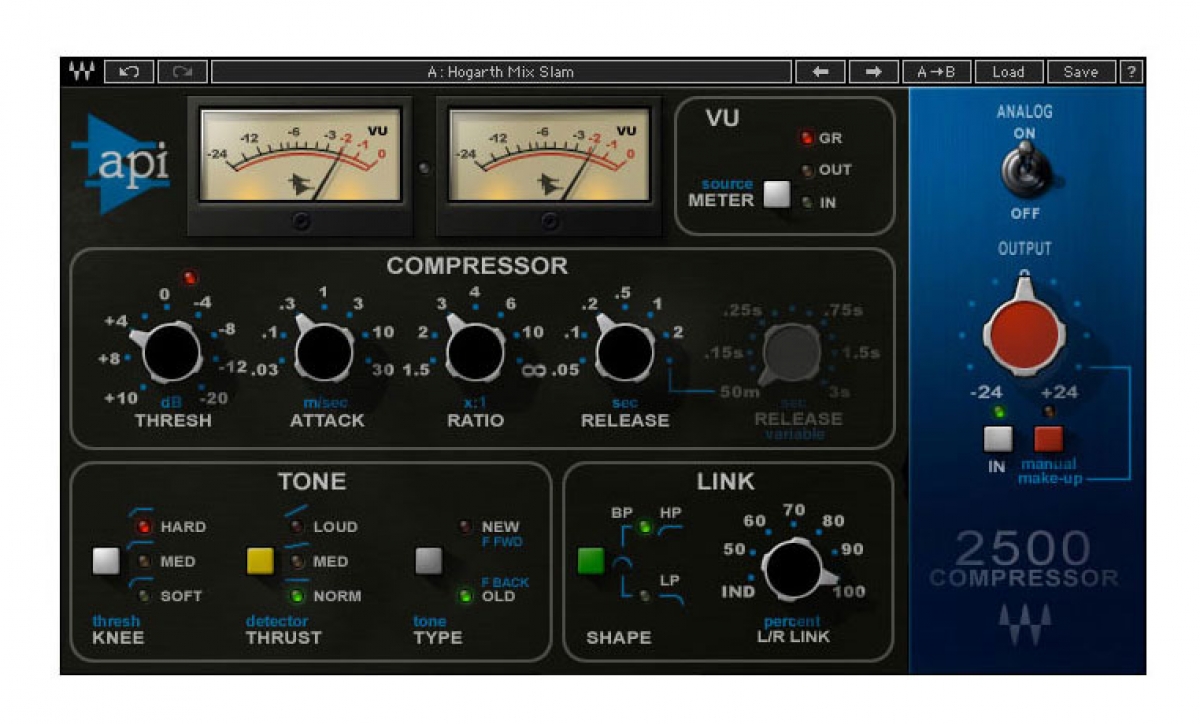Image resolution: width=1200 pixels, height=724 pixels.
Task: Load the next preset with right arrow
Action: coord(874,72)
